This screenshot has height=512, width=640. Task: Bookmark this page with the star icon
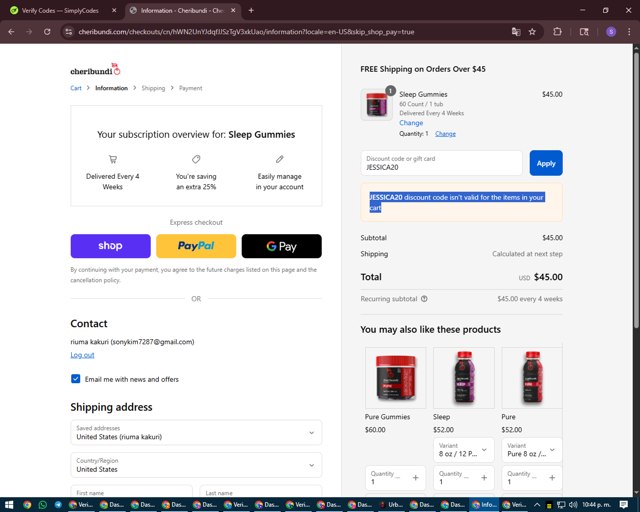(532, 31)
